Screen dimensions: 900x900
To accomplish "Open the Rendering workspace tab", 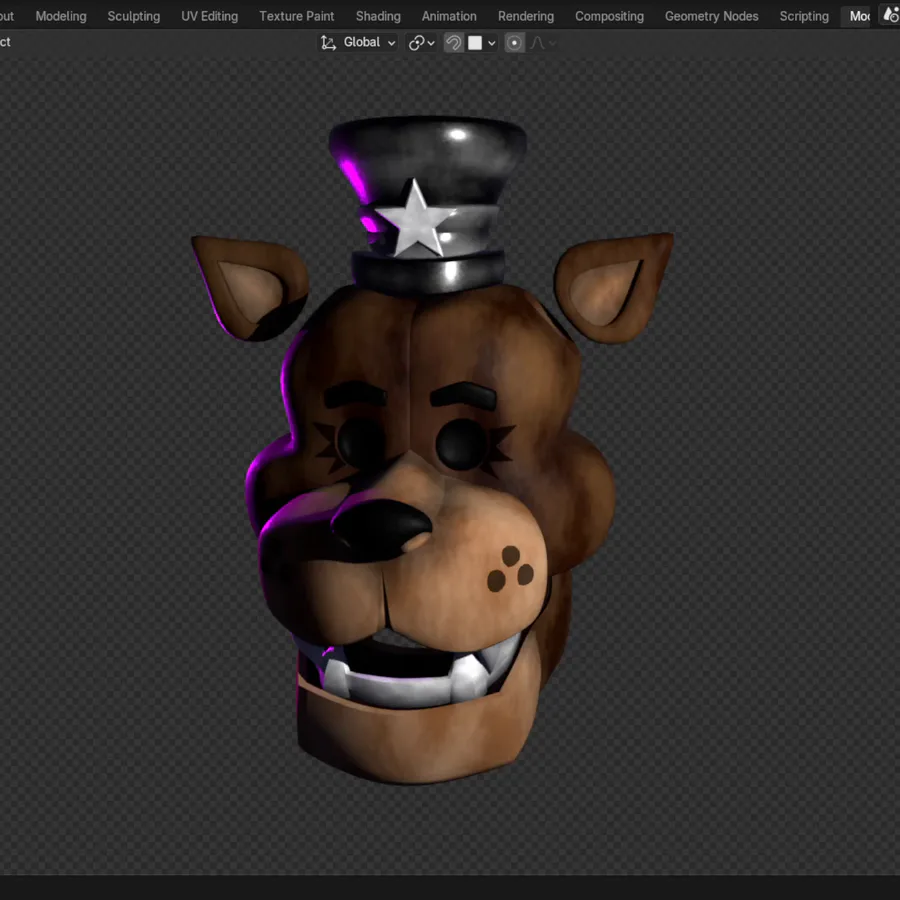I will [x=526, y=16].
